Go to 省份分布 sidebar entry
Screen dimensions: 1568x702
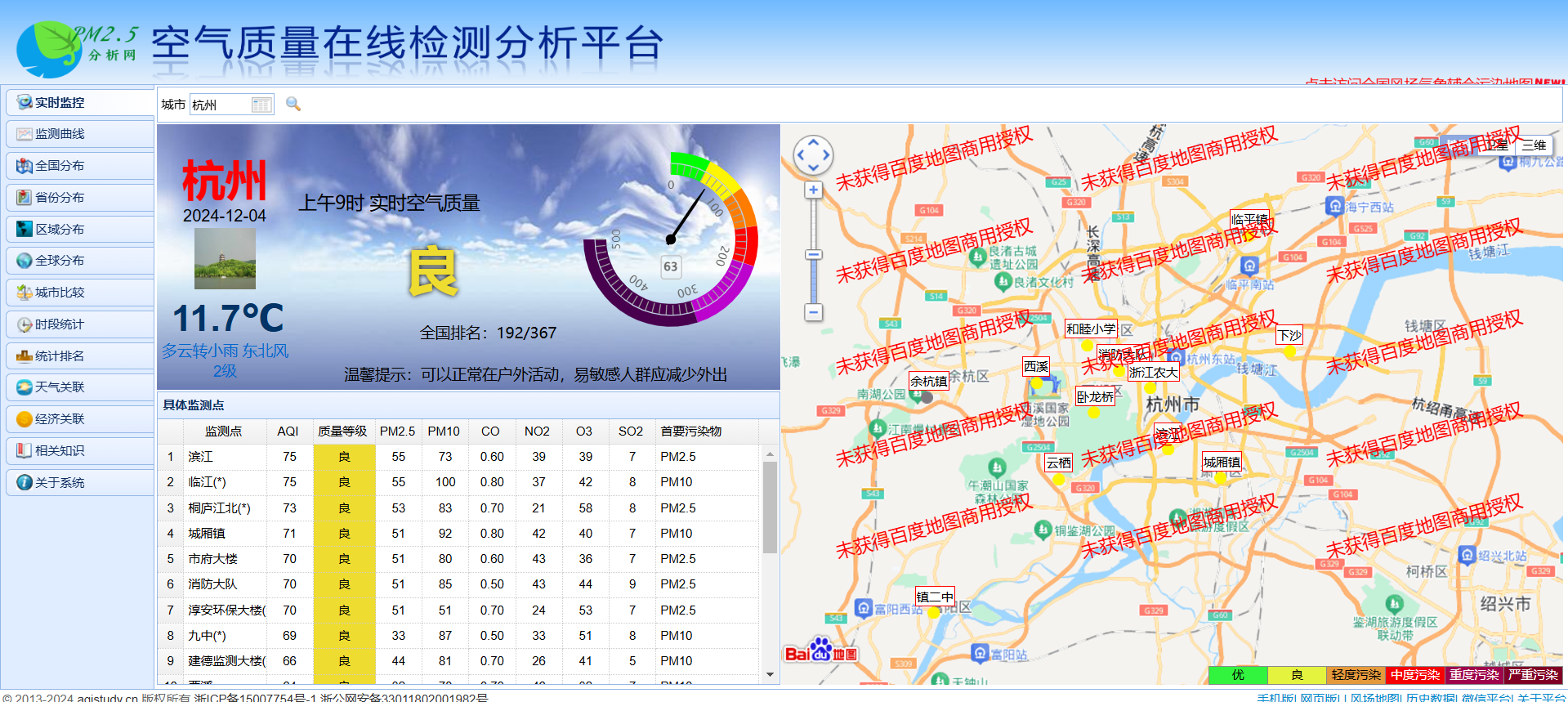79,198
